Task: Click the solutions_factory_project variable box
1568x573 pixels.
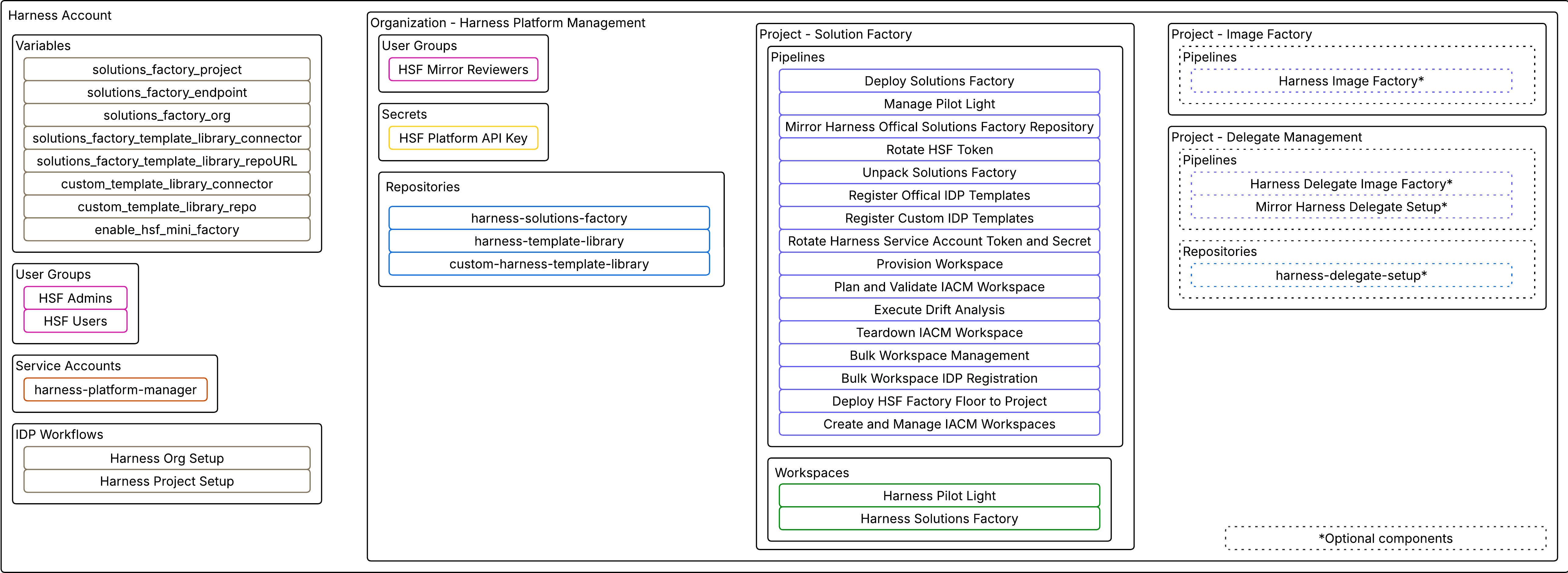Action: tap(167, 69)
